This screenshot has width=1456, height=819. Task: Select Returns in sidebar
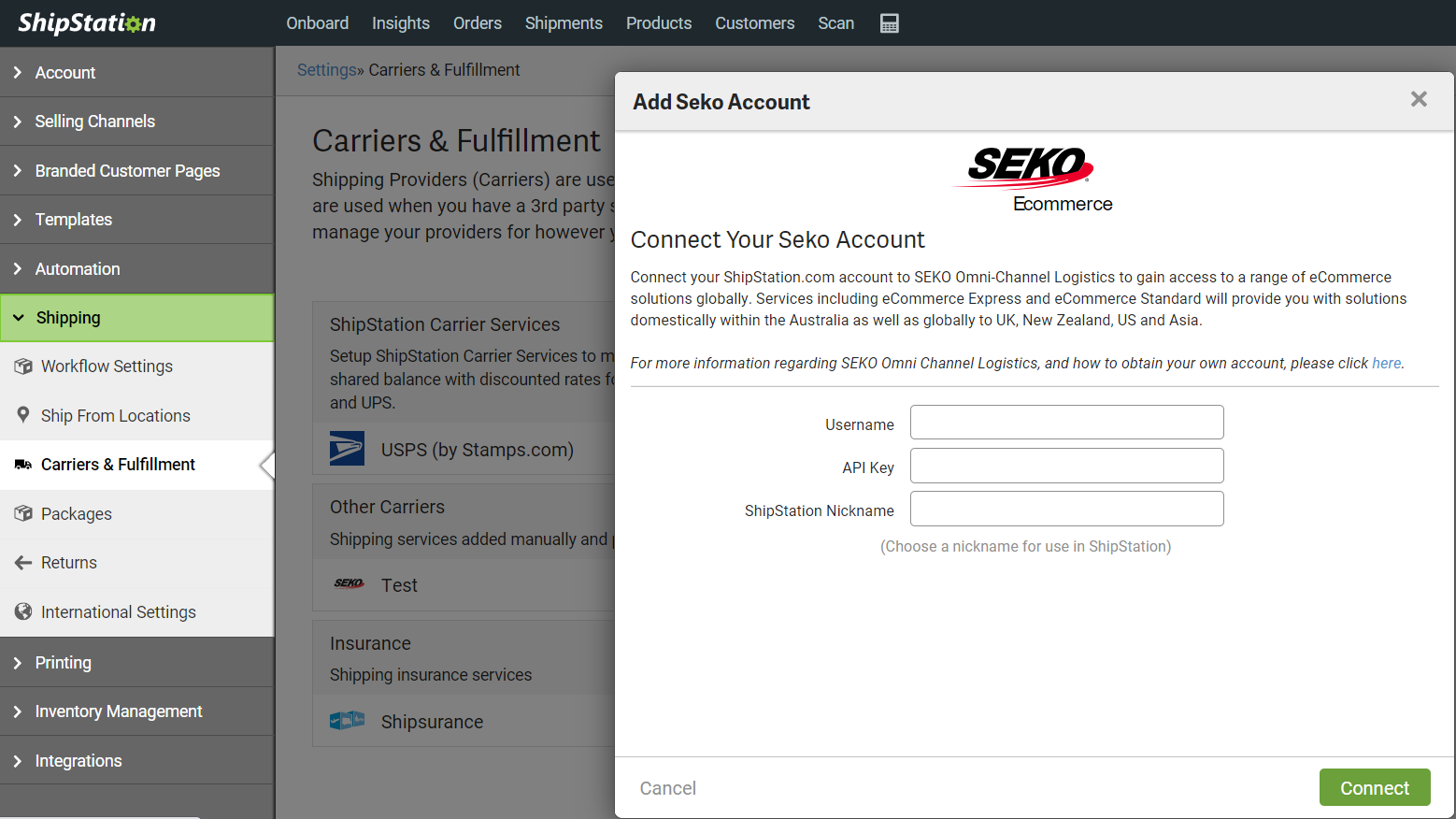pyautogui.click(x=137, y=563)
